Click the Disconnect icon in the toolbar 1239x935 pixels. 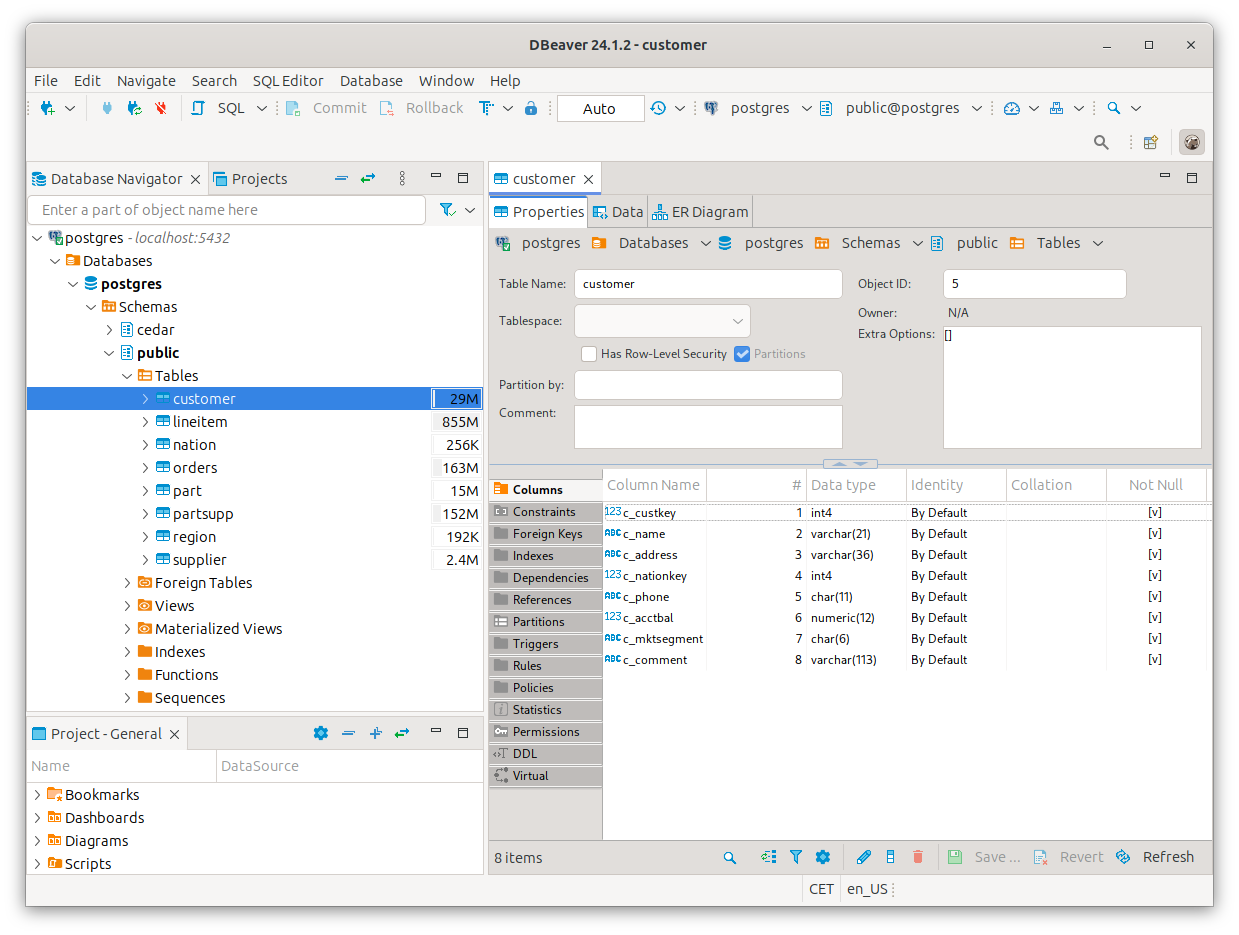tap(160, 108)
